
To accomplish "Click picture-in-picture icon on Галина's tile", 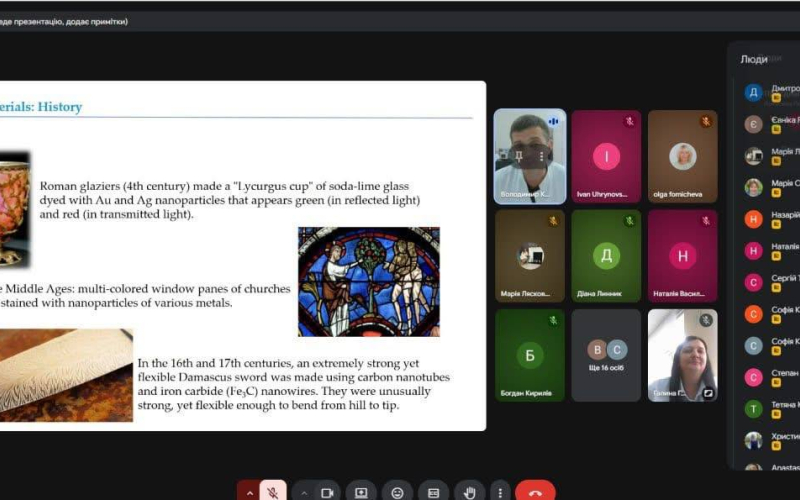I will point(708,393).
